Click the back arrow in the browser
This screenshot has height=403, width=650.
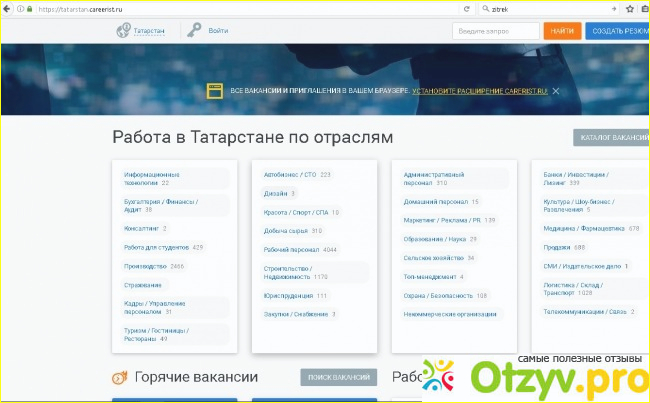point(9,7)
